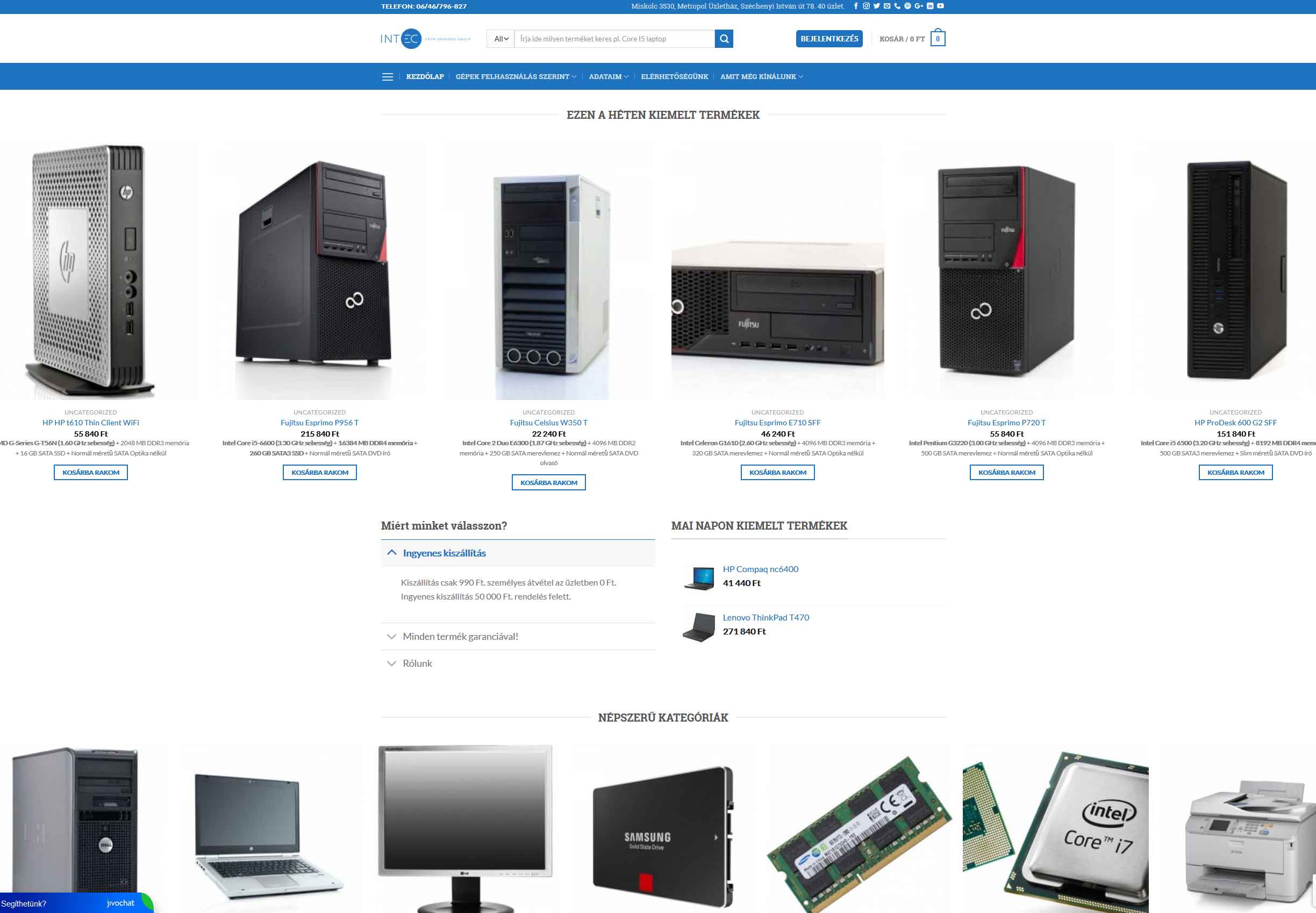The image size is (1316, 913).
Task: Click the Esprimo E710 SFF image
Action: click(777, 270)
